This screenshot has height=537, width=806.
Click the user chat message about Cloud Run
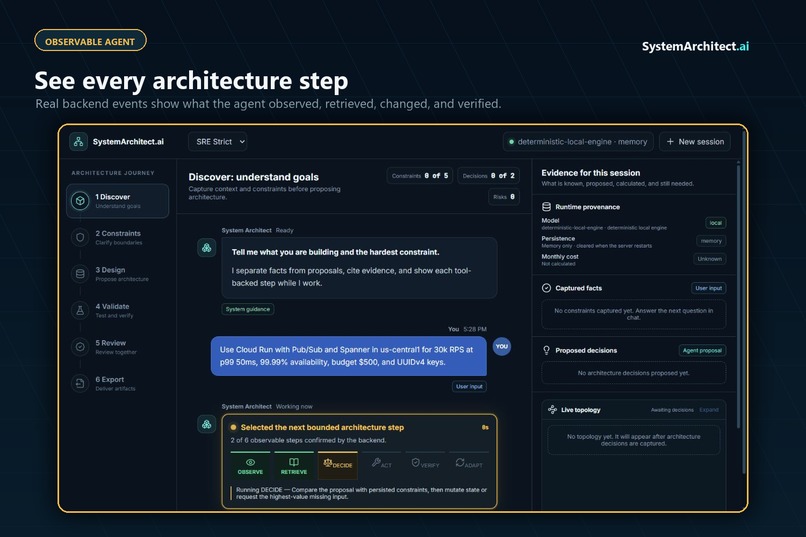[349, 356]
